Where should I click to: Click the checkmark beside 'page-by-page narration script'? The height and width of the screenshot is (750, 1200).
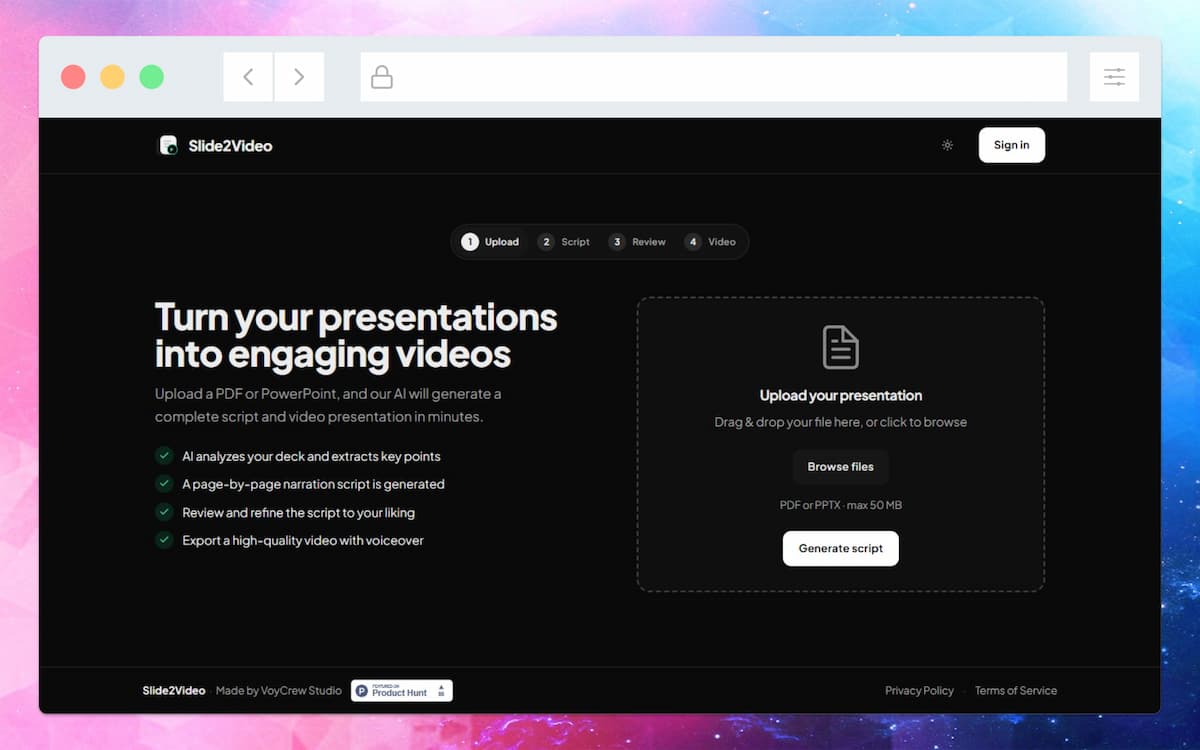point(164,484)
